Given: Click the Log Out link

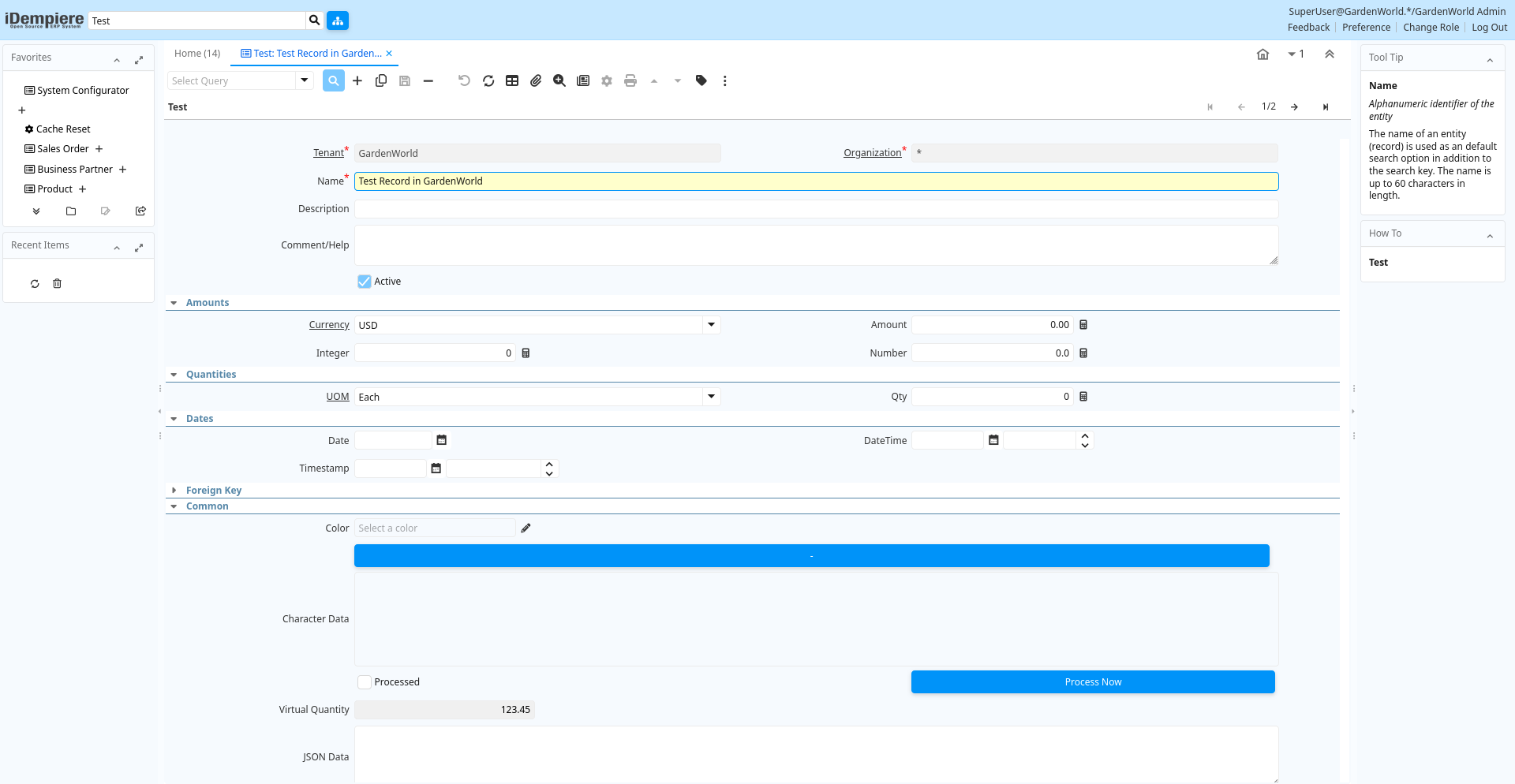Looking at the screenshot, I should pos(1489,28).
